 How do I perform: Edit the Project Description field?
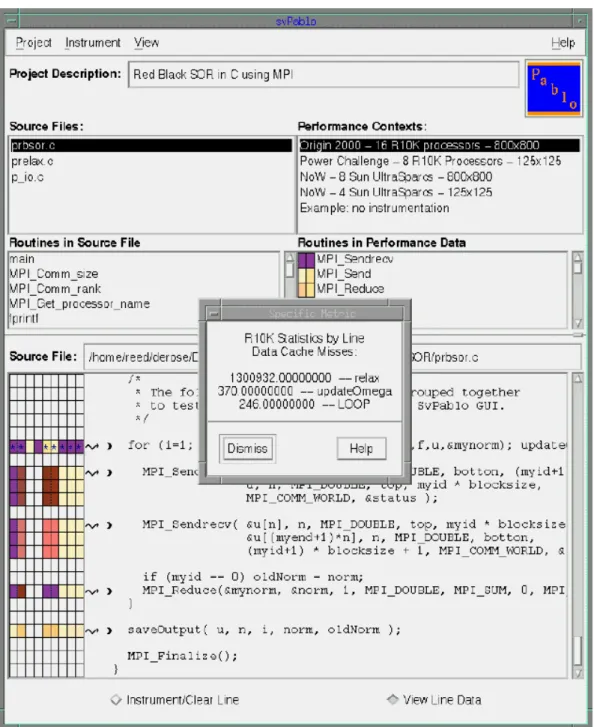324,74
